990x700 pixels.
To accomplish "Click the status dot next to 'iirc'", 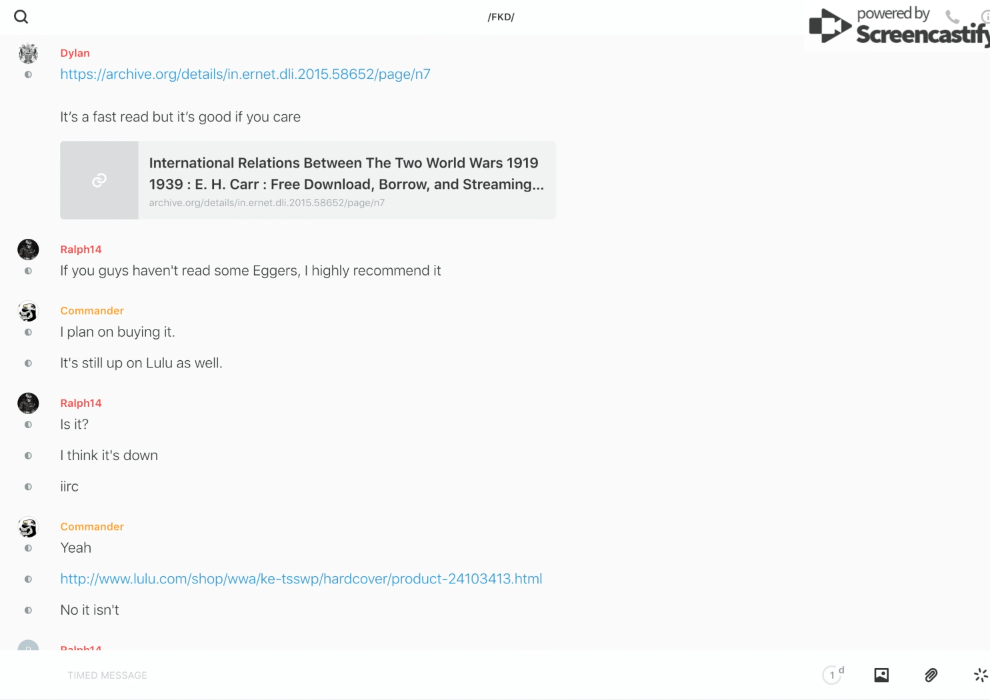I will tap(28, 487).
